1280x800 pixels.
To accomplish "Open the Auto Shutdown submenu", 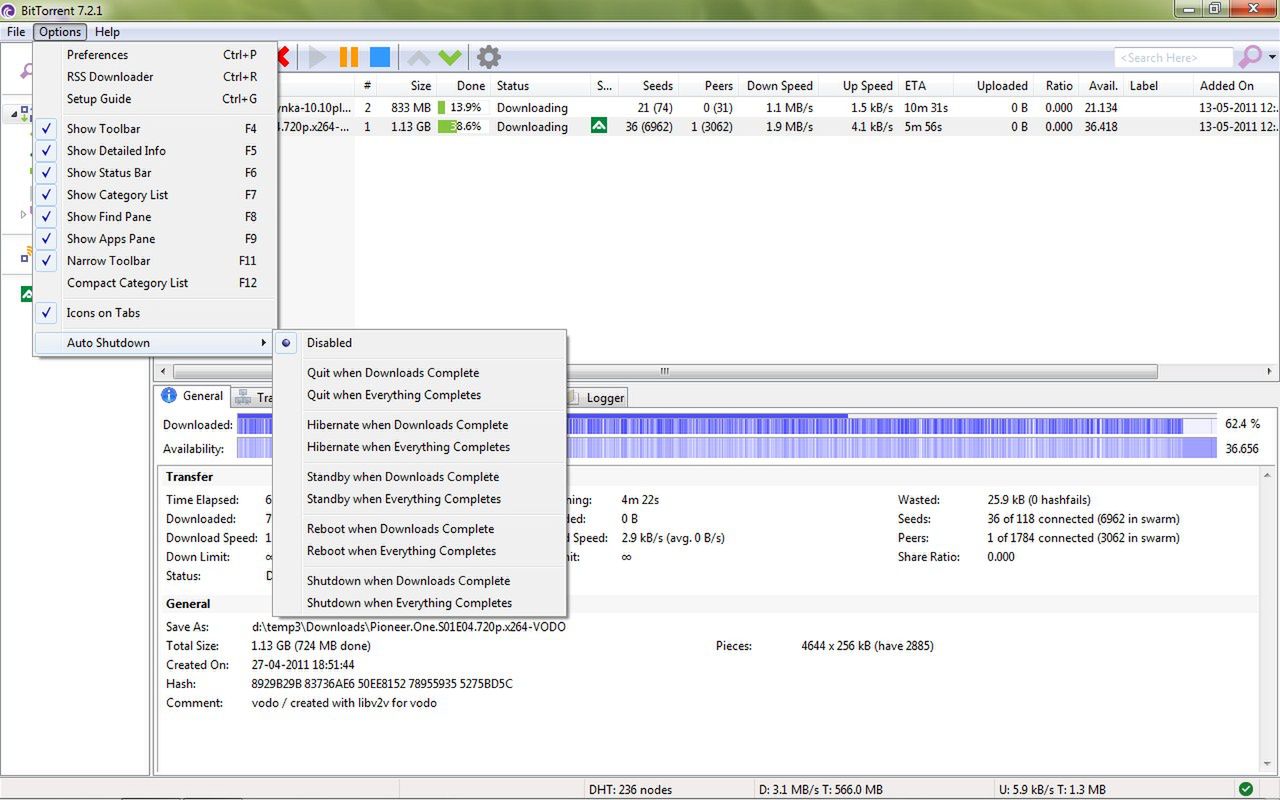I will click(155, 342).
